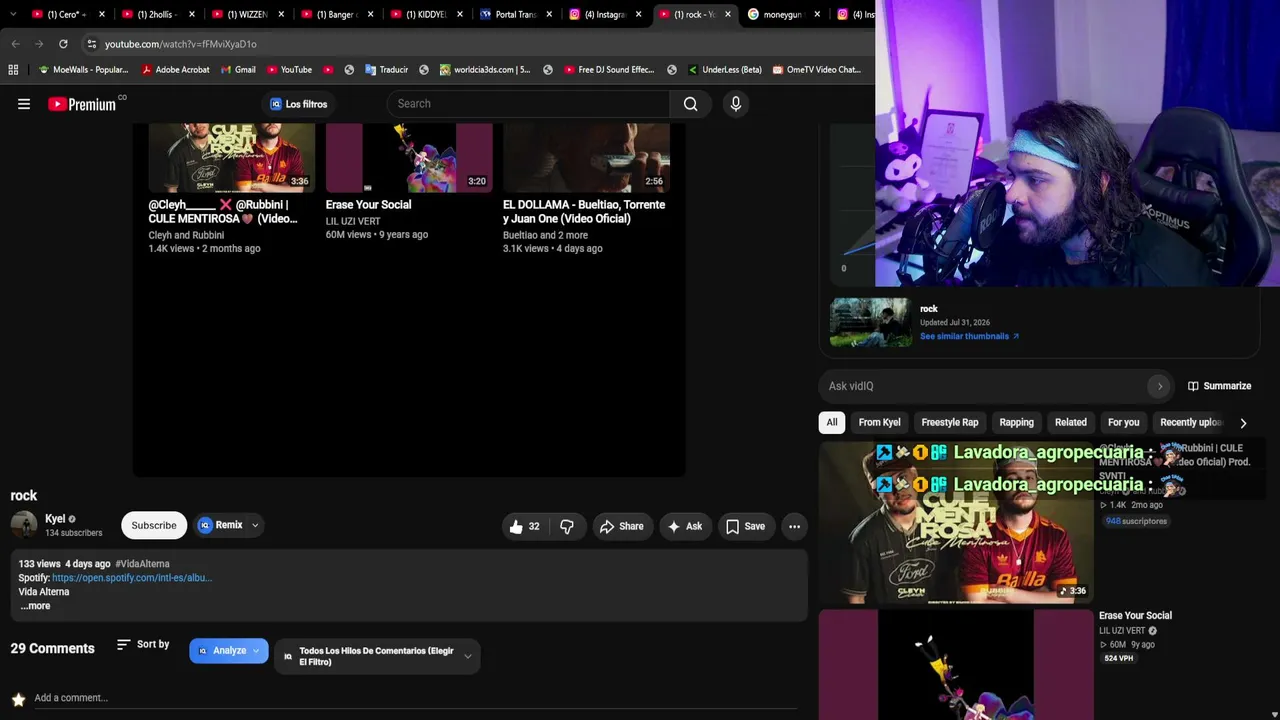Focus the Ask vidIQ input field
Viewport: 1280px width, 720px height.
[x=985, y=386]
